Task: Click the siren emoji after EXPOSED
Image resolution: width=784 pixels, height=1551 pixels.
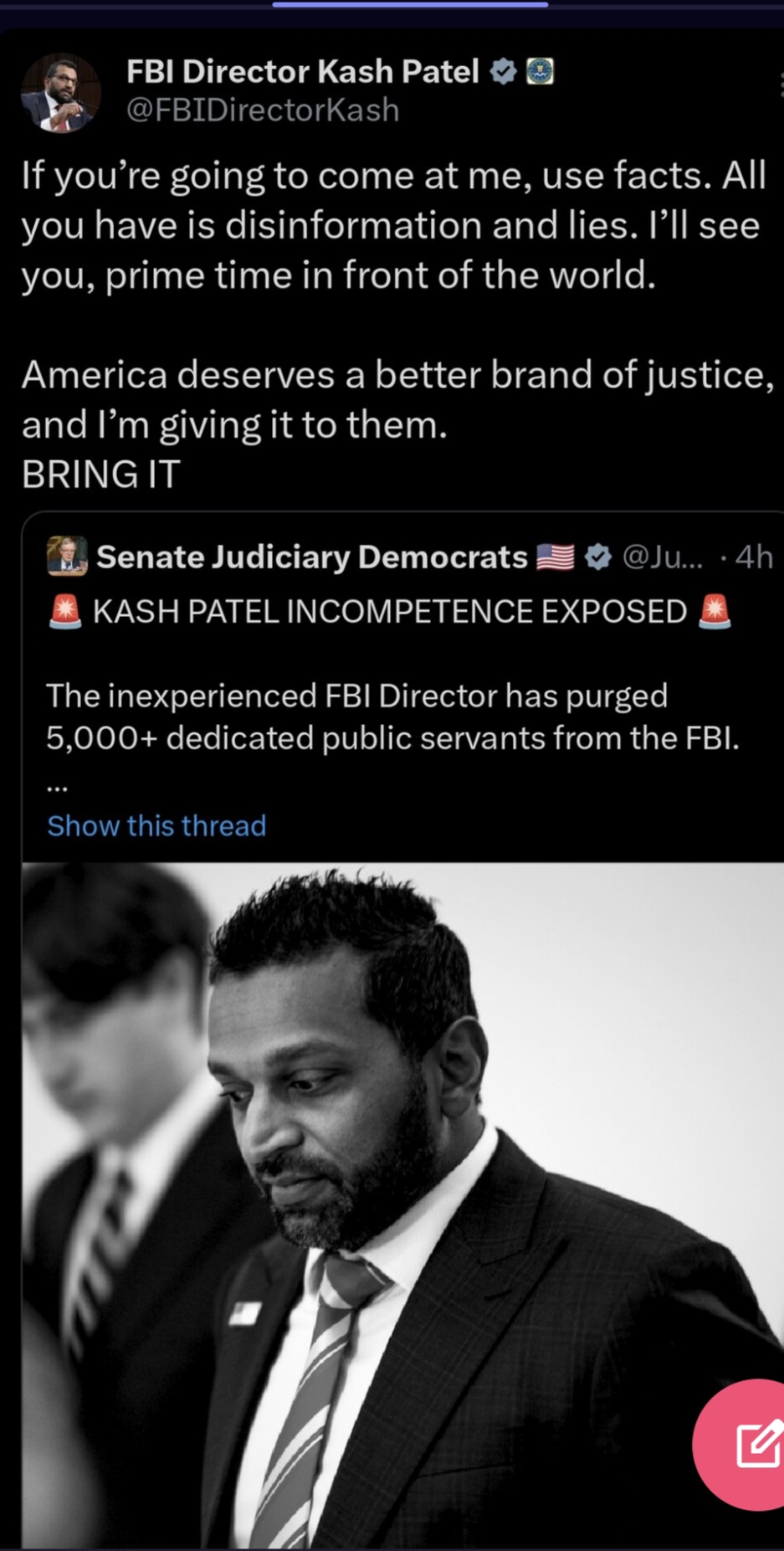Action: pos(714,612)
